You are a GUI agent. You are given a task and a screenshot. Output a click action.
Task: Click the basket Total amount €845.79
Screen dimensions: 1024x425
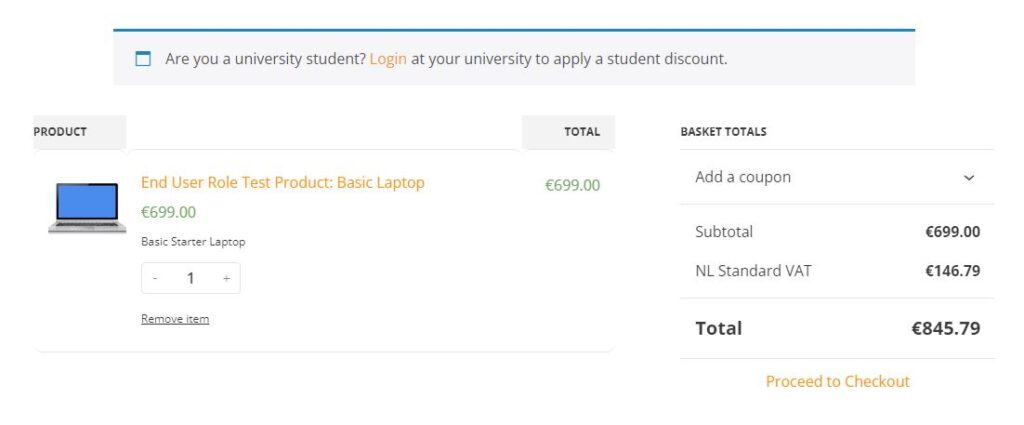coord(945,328)
